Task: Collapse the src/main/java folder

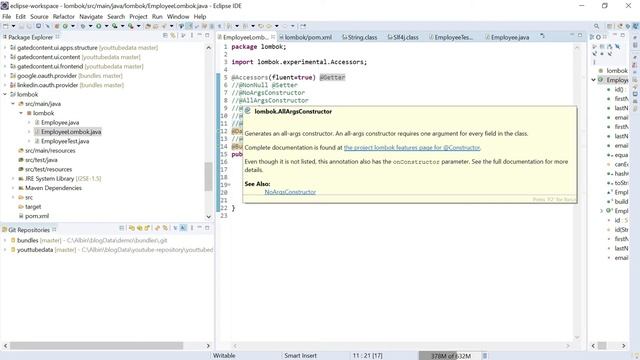Action: pyautogui.click(x=13, y=104)
